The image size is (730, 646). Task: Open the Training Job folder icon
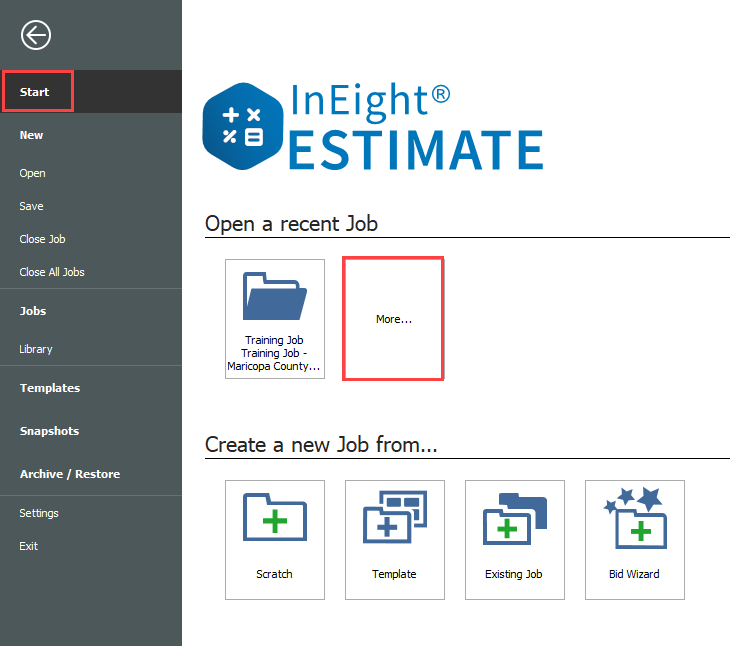[275, 298]
